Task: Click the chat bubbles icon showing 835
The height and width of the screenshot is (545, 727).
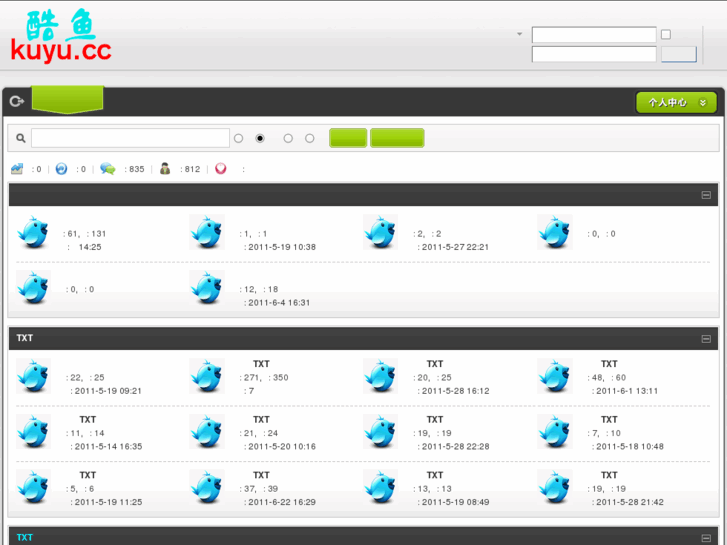Action: 108,168
